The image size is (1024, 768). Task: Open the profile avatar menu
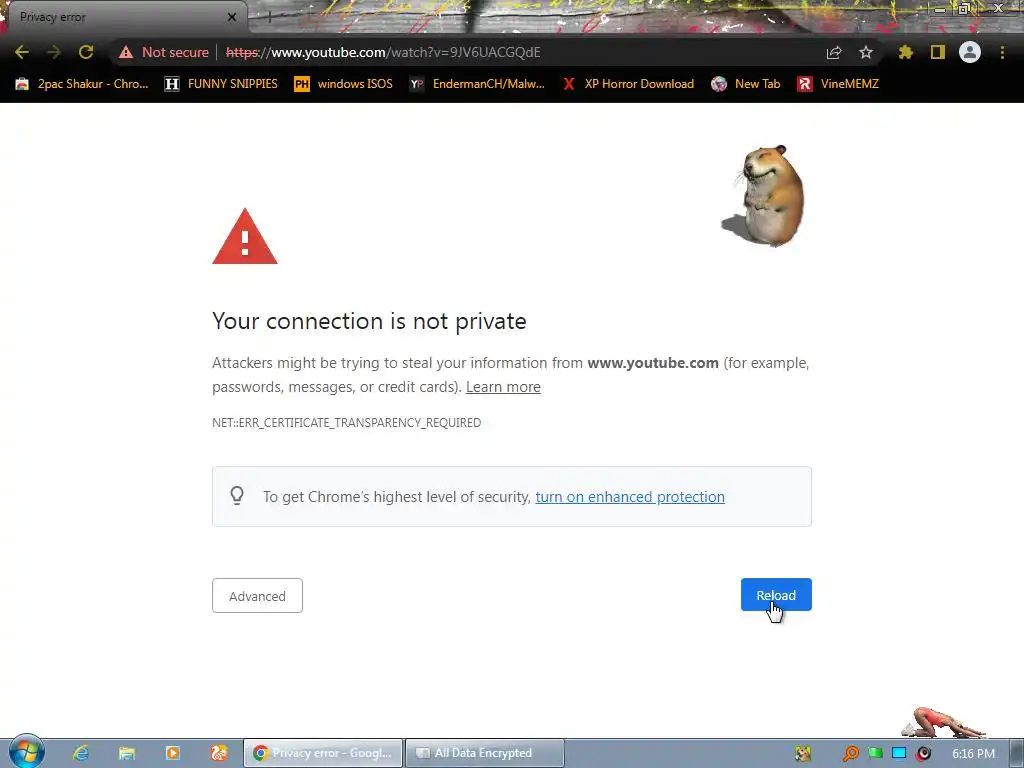coord(970,52)
